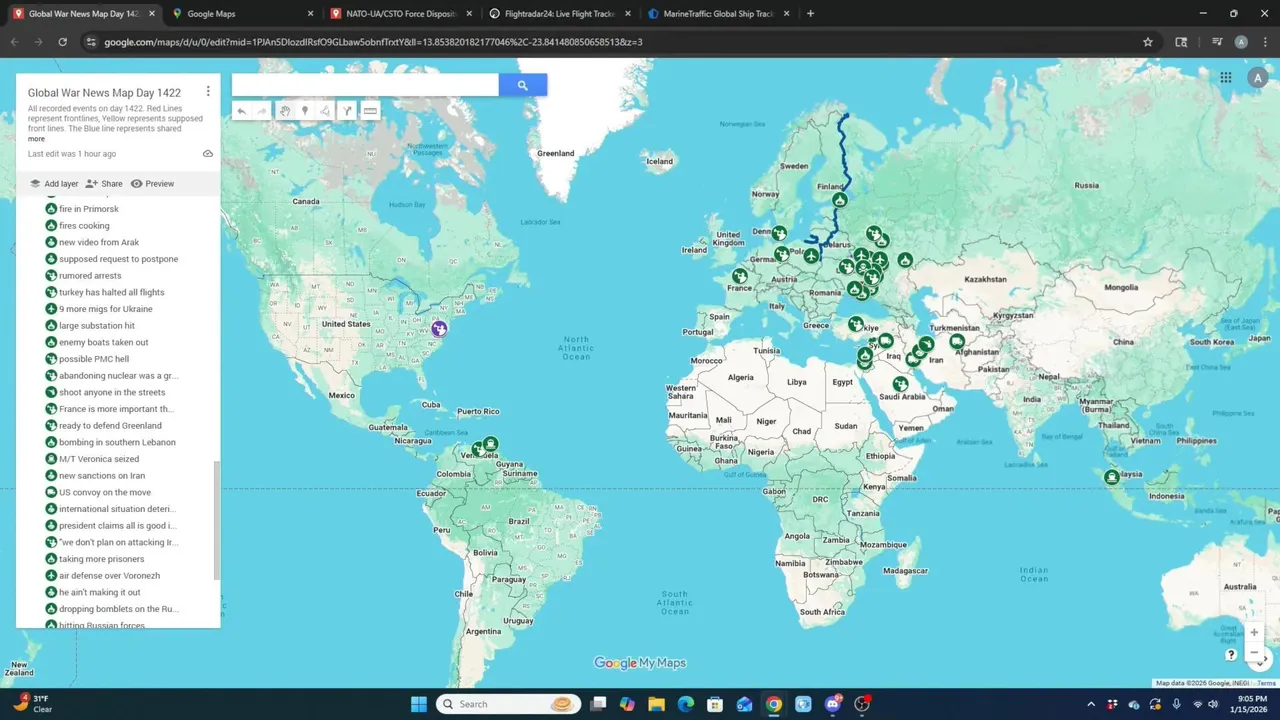Click the green marker over France
The image size is (1280, 720).
pyautogui.click(x=739, y=276)
